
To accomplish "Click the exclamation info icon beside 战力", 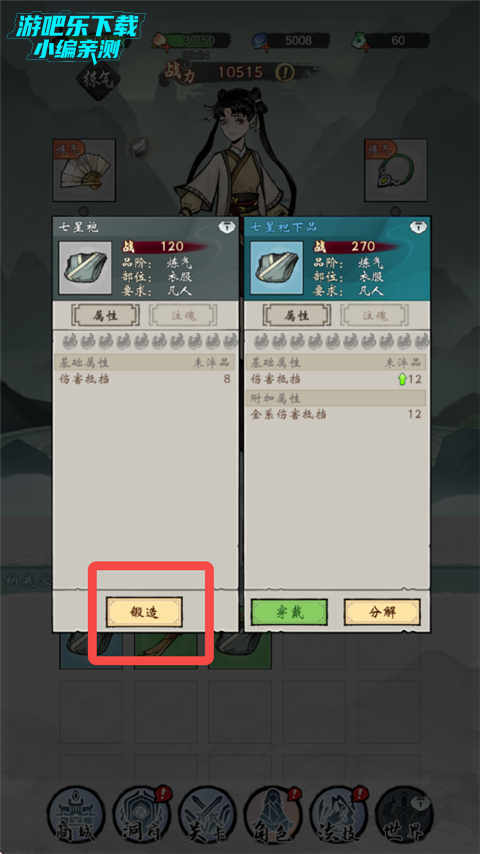I will coord(284,72).
